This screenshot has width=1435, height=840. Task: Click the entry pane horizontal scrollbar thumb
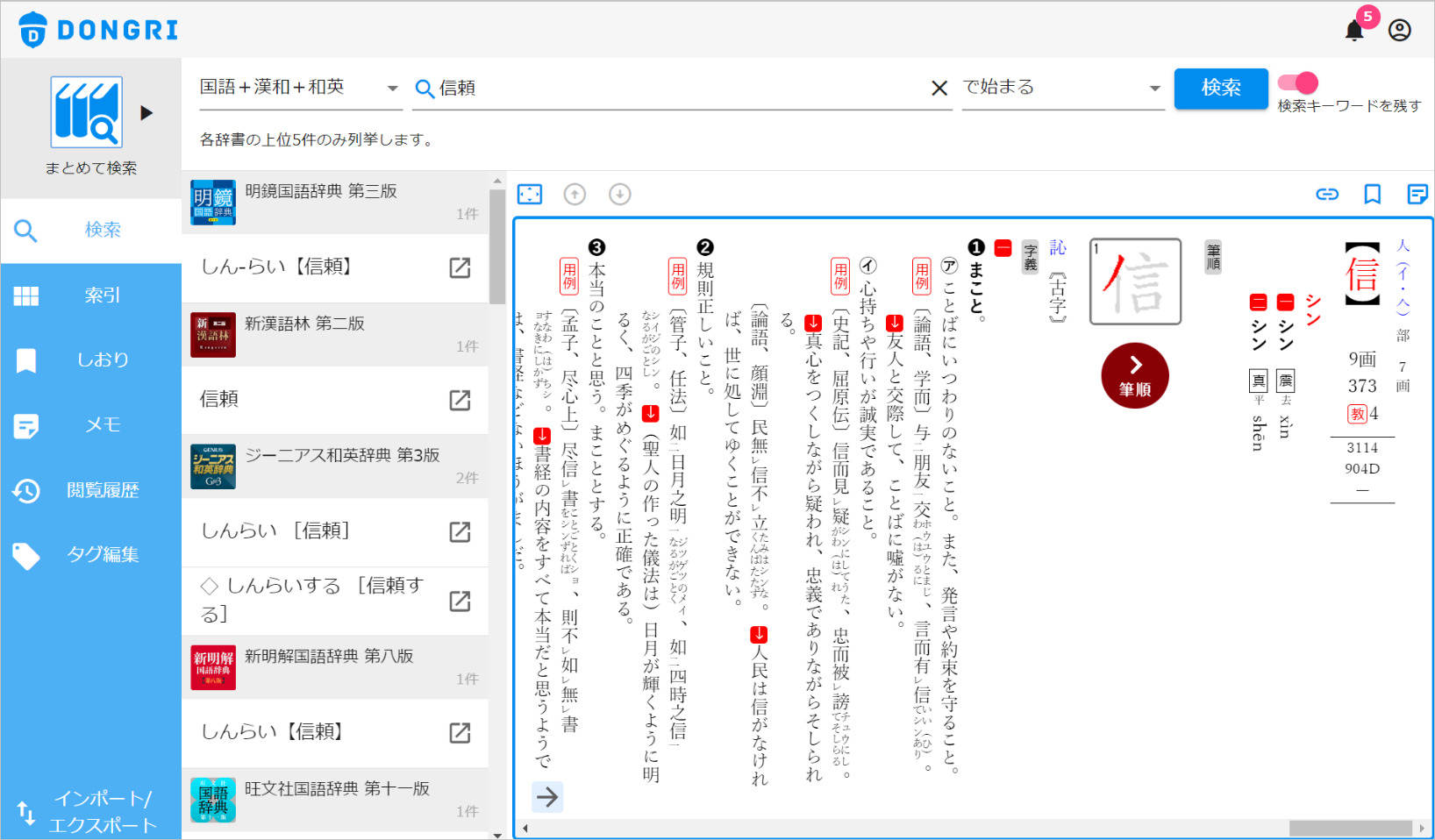pyautogui.click(x=1351, y=828)
